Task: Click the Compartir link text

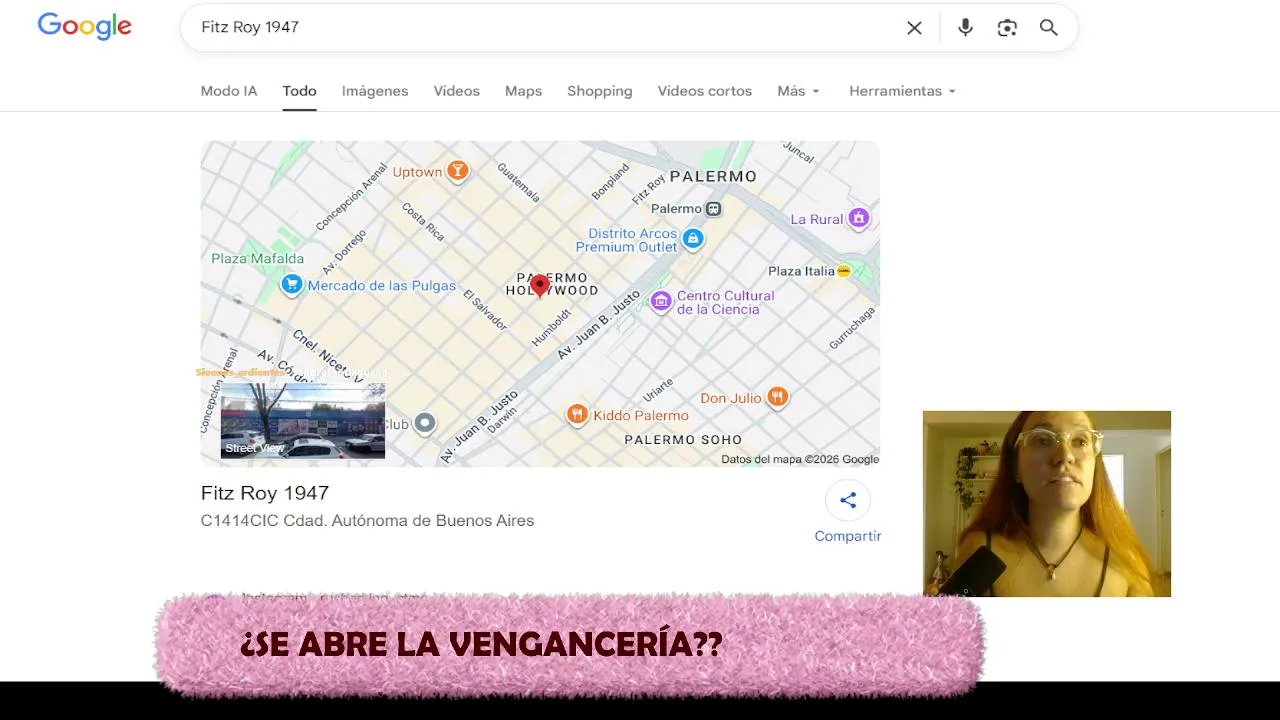Action: click(x=848, y=536)
